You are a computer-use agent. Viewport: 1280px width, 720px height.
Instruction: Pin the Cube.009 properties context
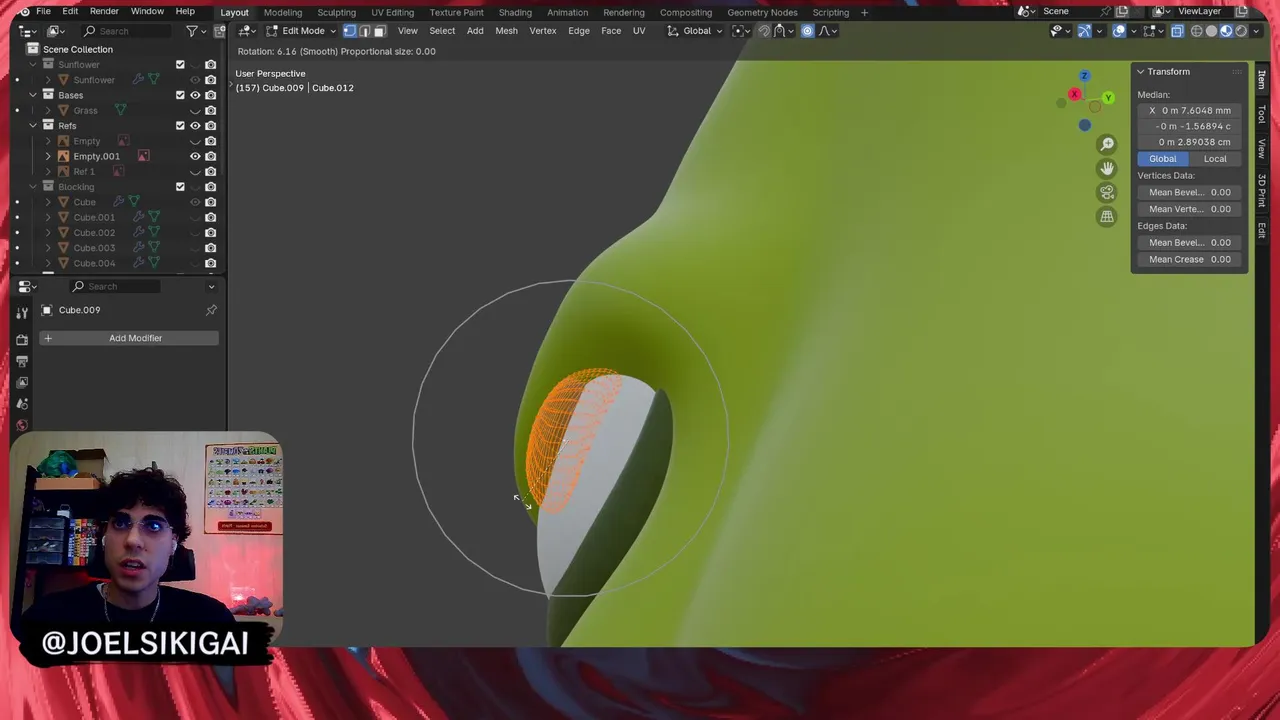(211, 310)
